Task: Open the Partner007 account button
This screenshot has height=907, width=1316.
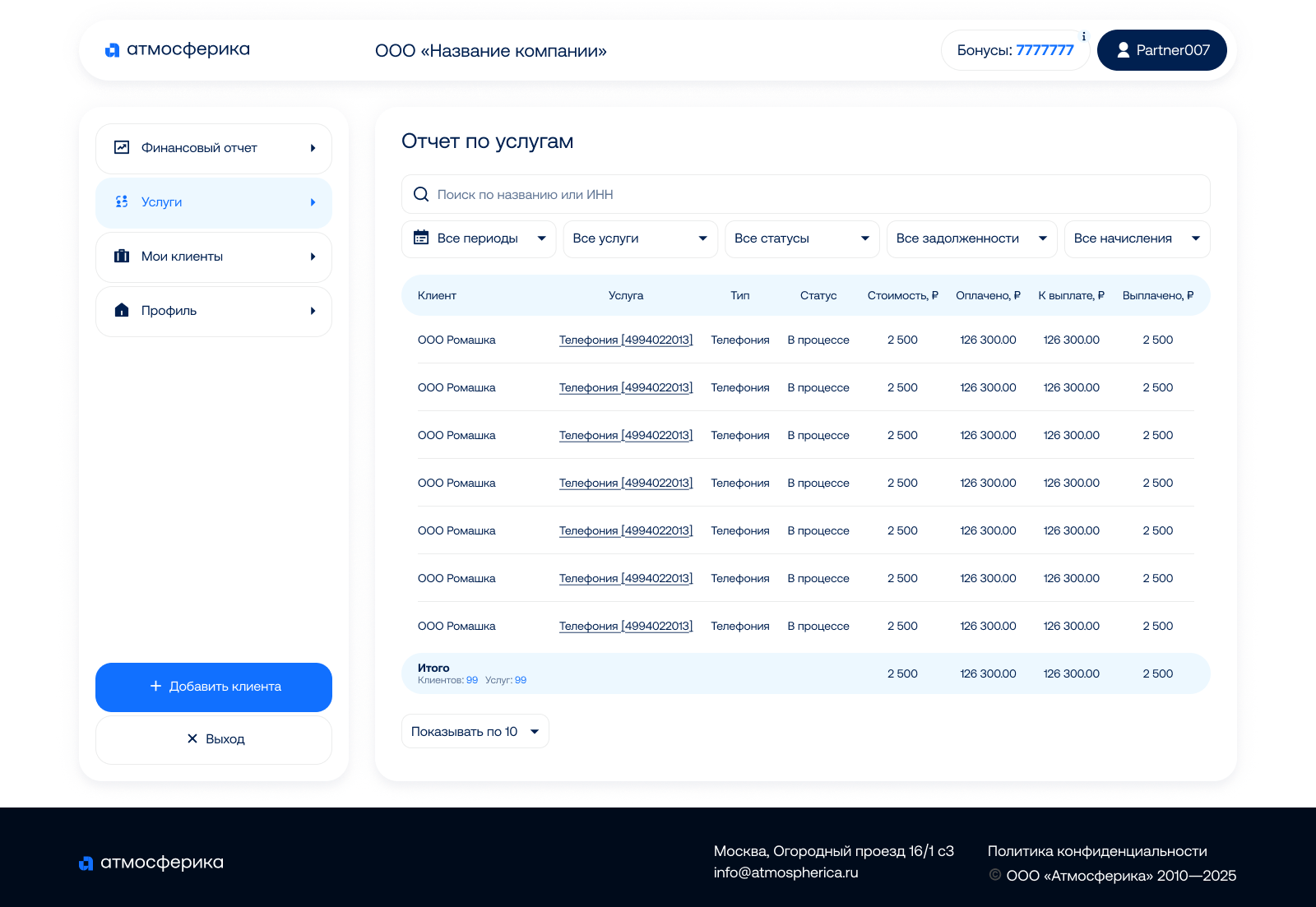Action: point(1162,50)
